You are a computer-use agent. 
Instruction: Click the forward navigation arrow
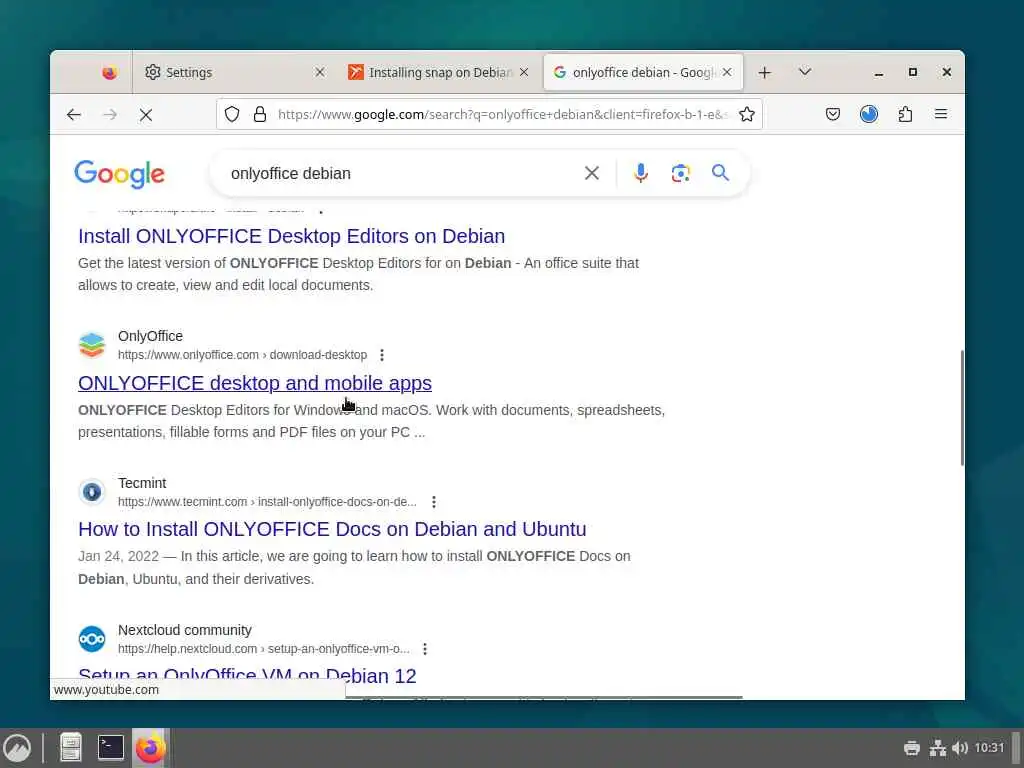click(110, 115)
